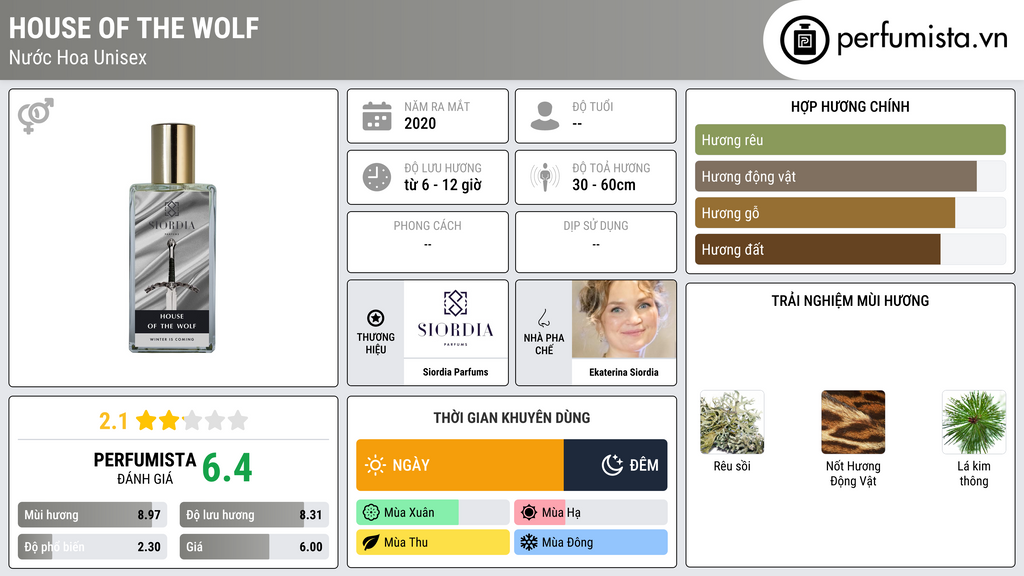Click the orange Ngày daytime bar
1024x576 pixels.
tap(460, 465)
